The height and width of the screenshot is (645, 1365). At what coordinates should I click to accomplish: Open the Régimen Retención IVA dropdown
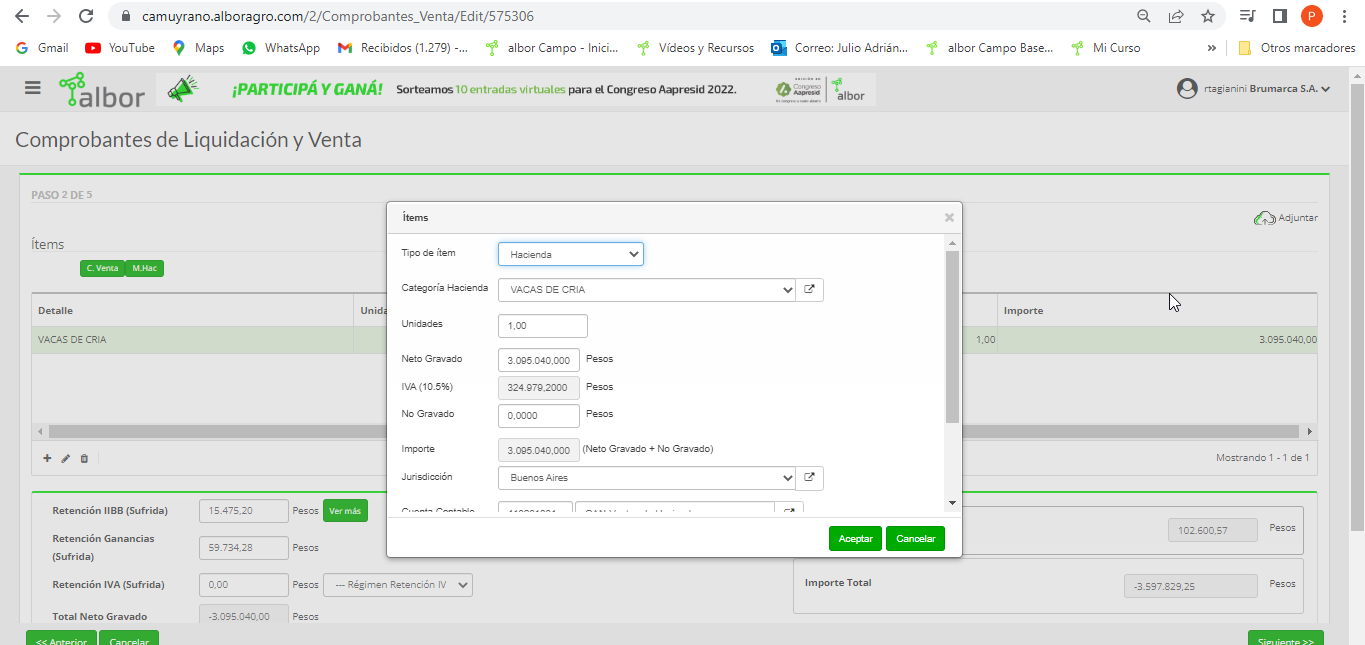click(x=398, y=585)
